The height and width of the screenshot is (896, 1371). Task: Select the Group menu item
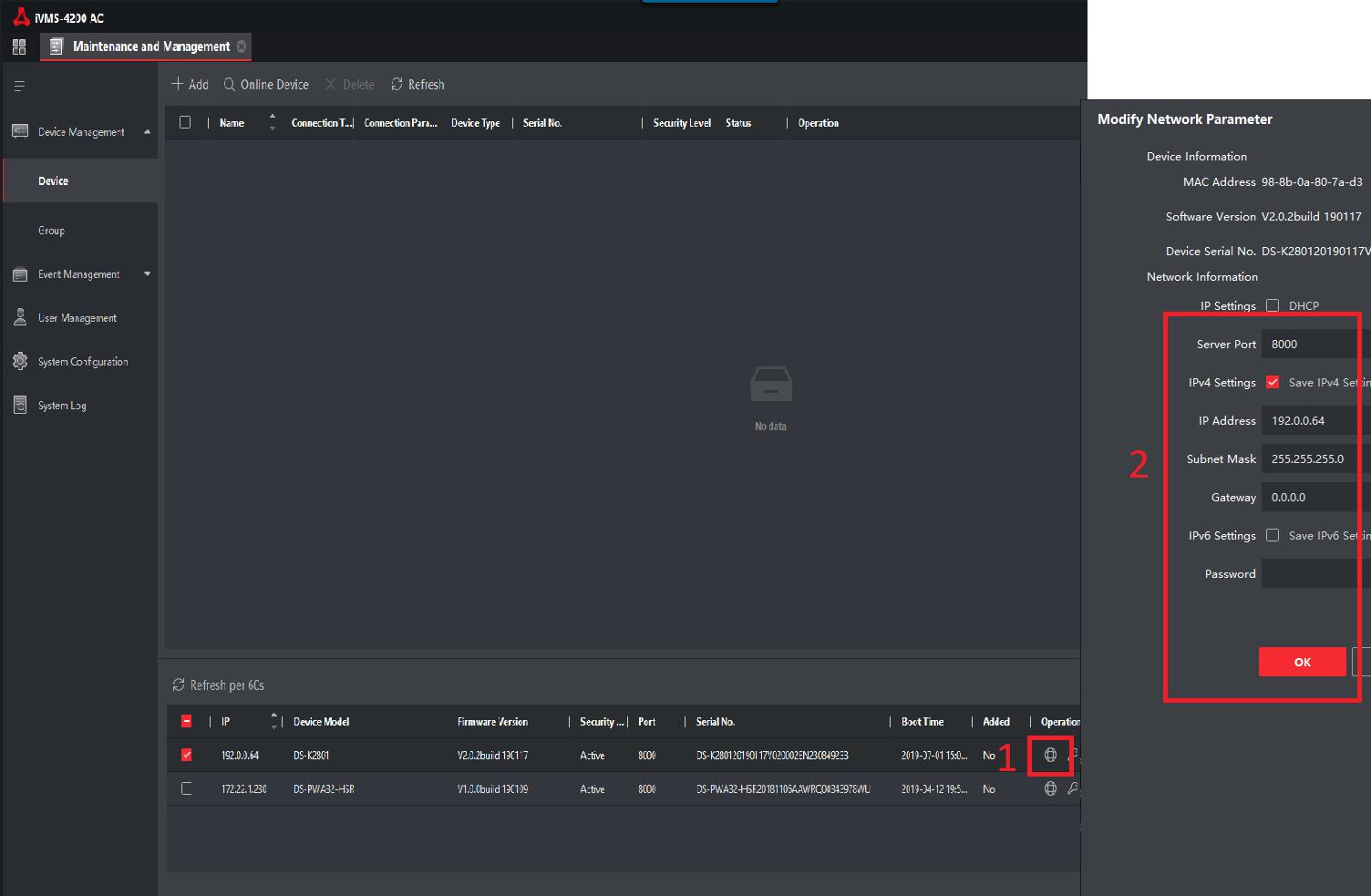pyautogui.click(x=52, y=231)
